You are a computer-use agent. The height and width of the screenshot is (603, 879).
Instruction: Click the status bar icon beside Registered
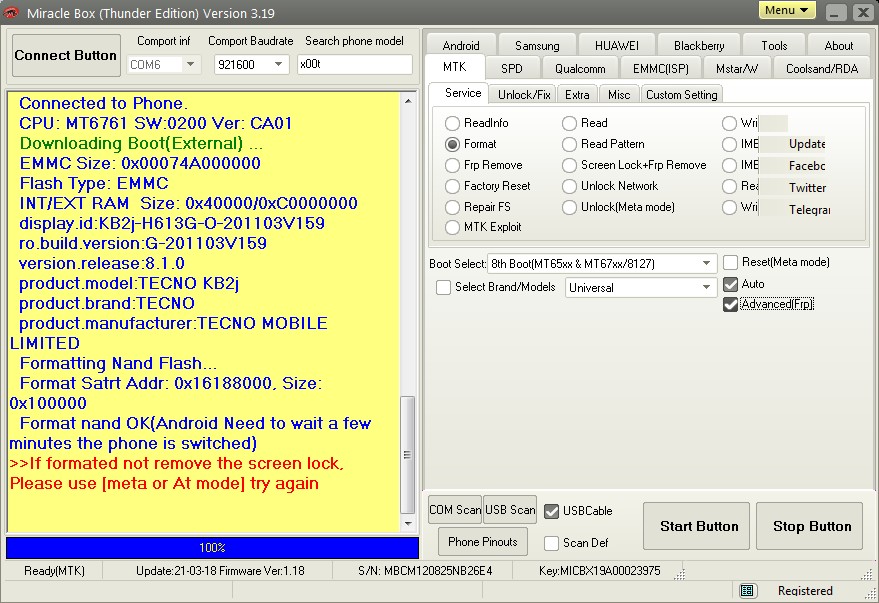click(x=747, y=591)
